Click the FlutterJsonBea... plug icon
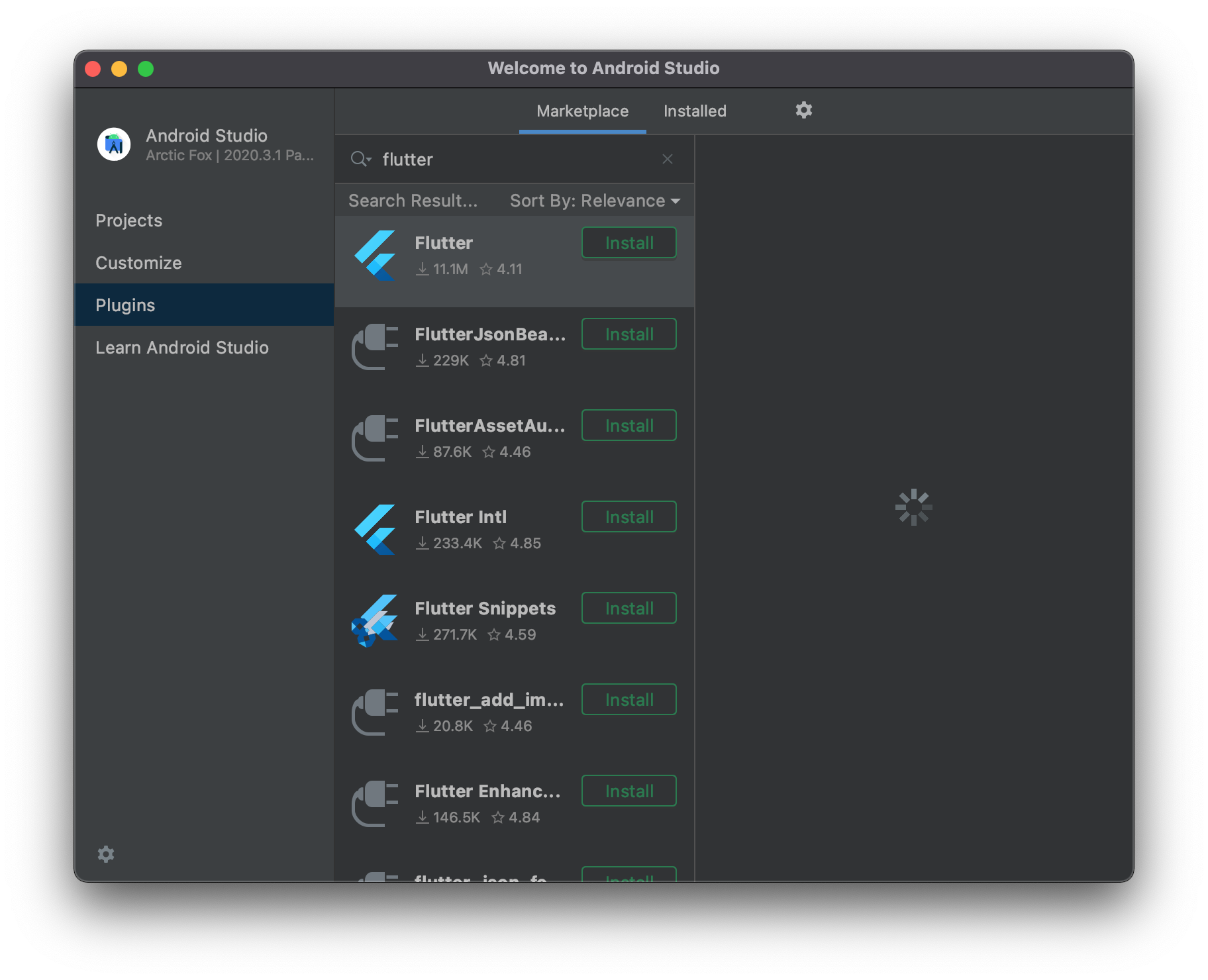 (375, 346)
